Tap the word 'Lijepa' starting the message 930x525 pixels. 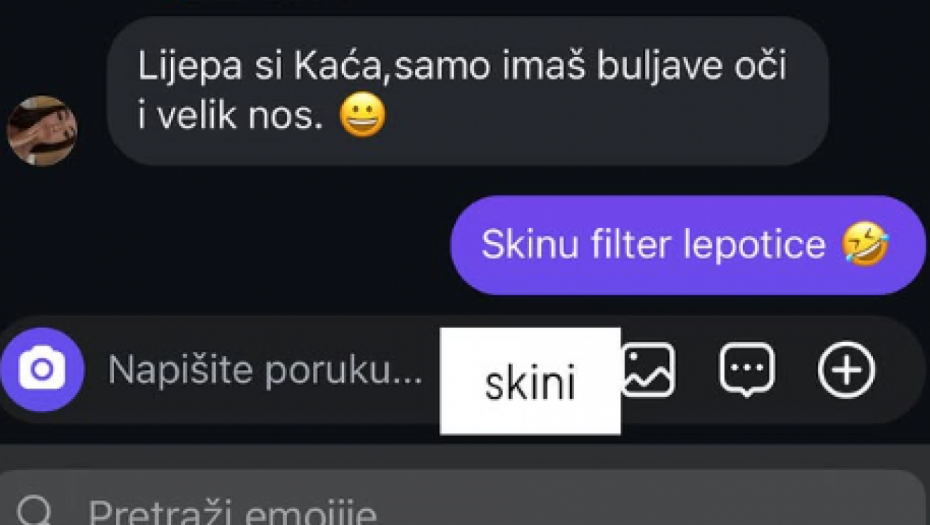(x=190, y=65)
